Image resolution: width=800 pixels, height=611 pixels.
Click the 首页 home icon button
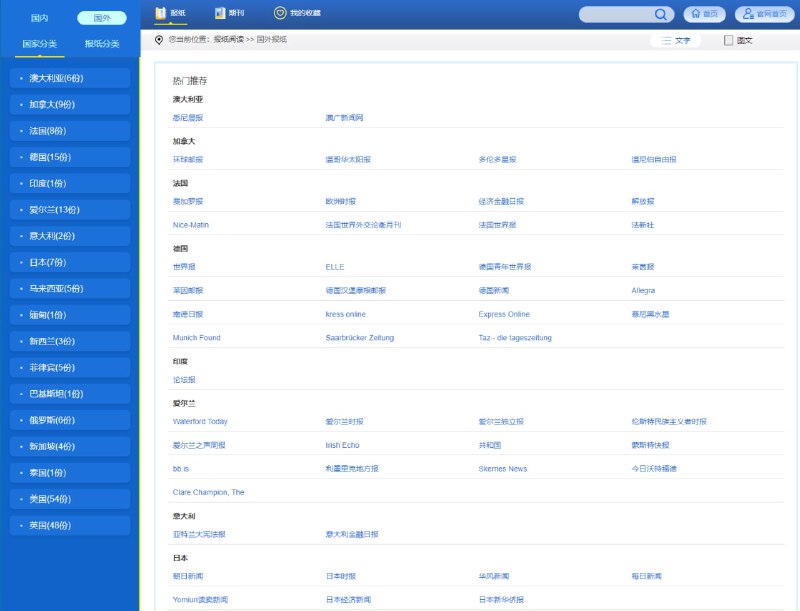[696, 14]
